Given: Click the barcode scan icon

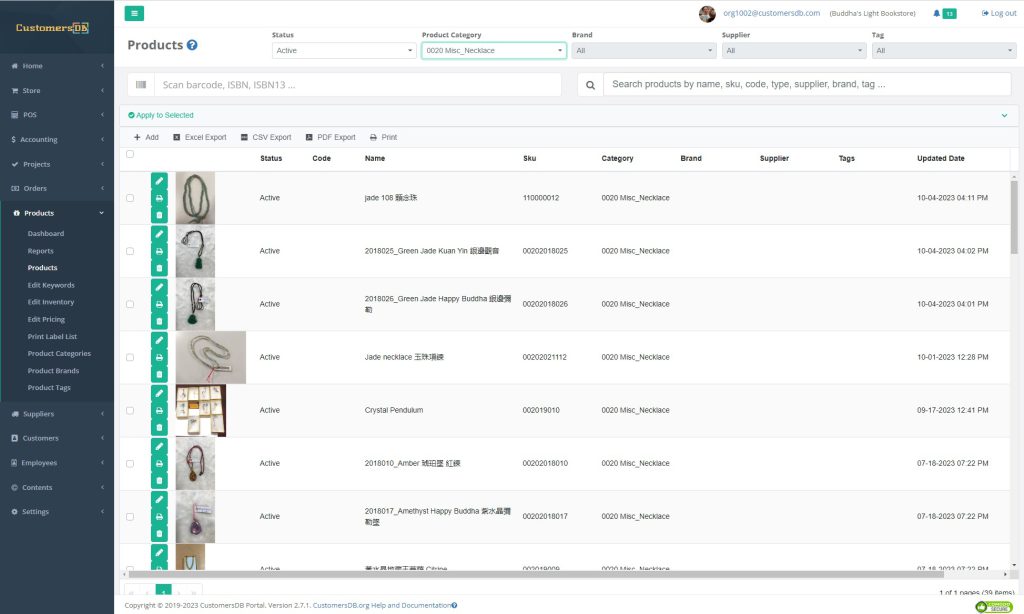Looking at the screenshot, I should (x=141, y=85).
